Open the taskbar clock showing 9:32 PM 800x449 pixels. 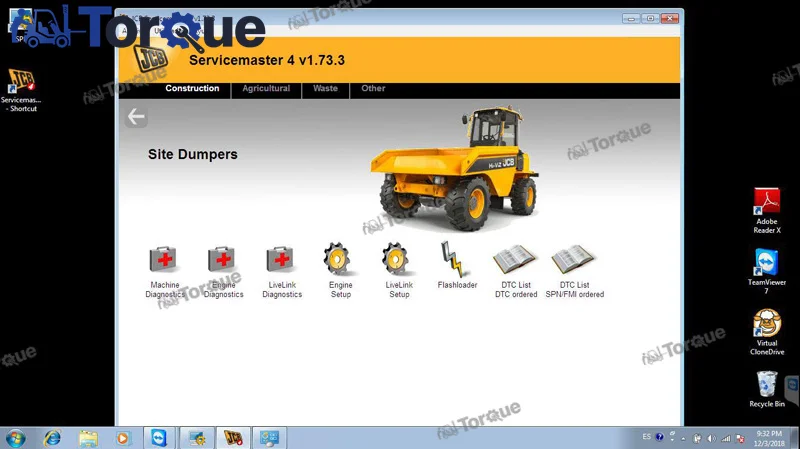pyautogui.click(x=769, y=438)
